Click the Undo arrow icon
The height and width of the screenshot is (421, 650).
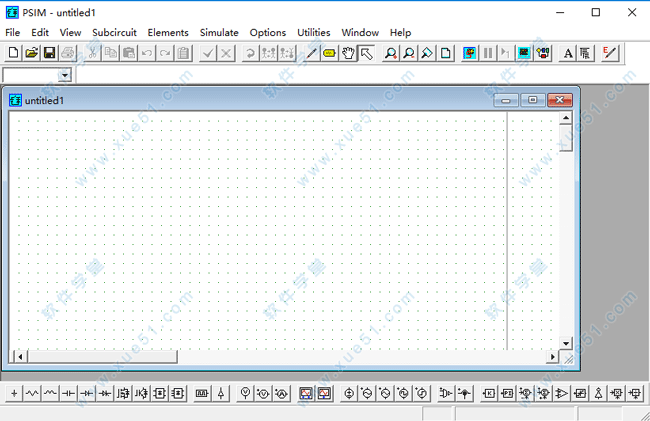pyautogui.click(x=147, y=53)
